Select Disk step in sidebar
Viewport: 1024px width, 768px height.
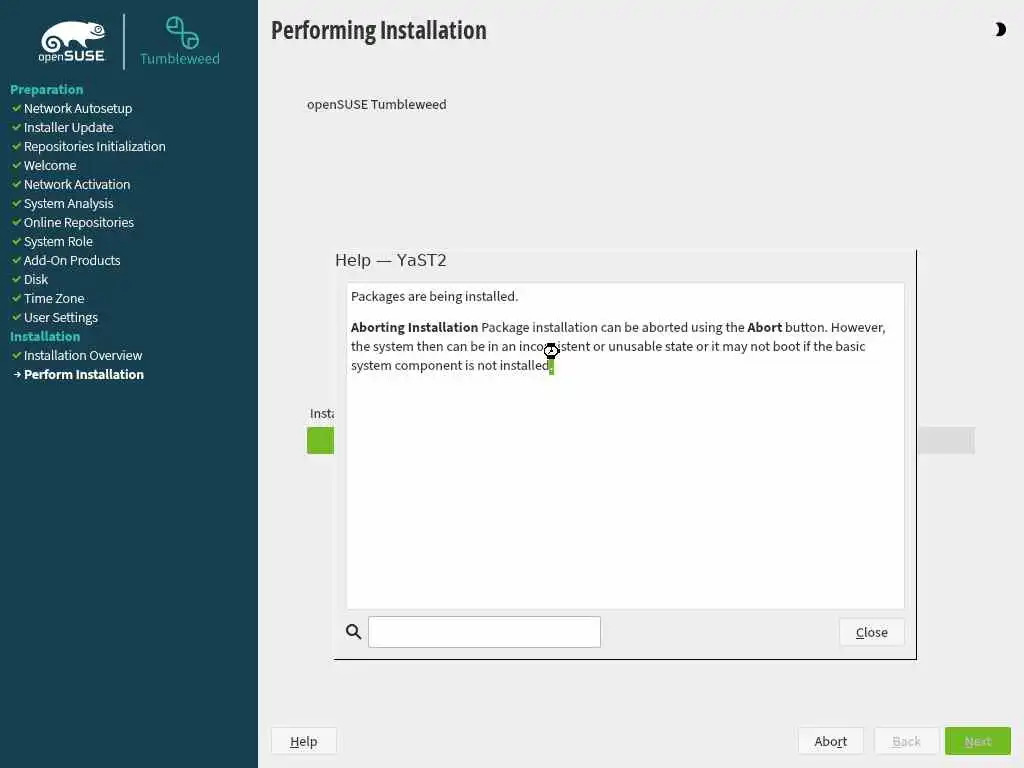36,280
